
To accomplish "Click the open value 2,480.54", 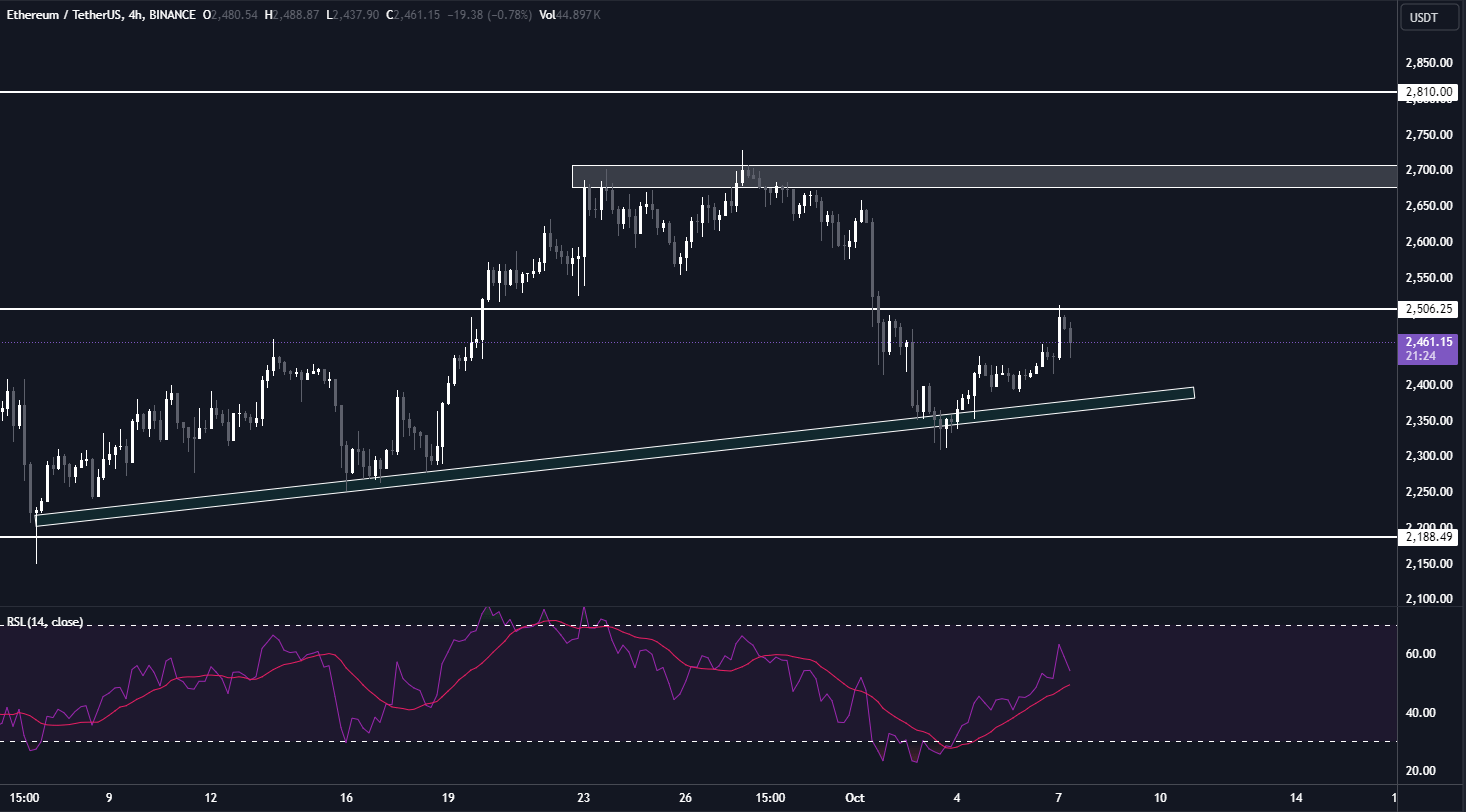I will [x=235, y=16].
